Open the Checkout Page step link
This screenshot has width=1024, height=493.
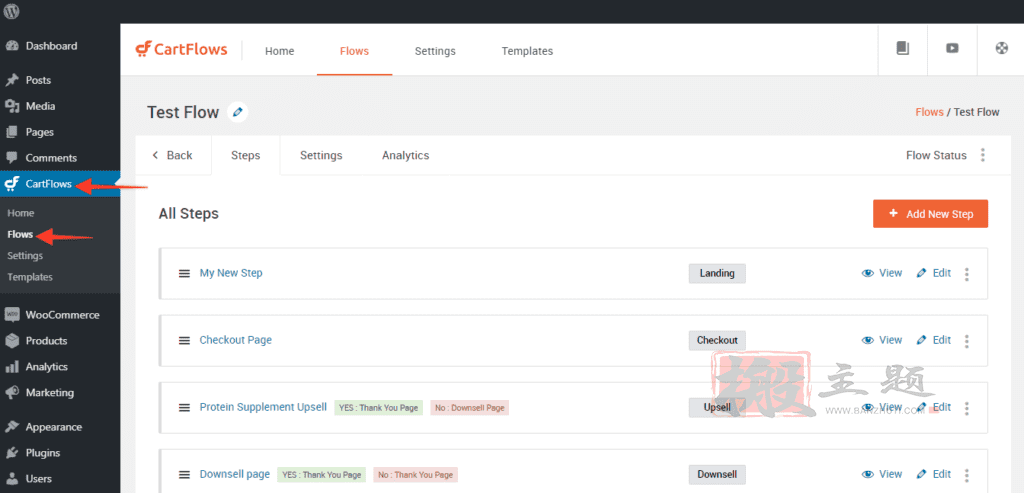(236, 340)
